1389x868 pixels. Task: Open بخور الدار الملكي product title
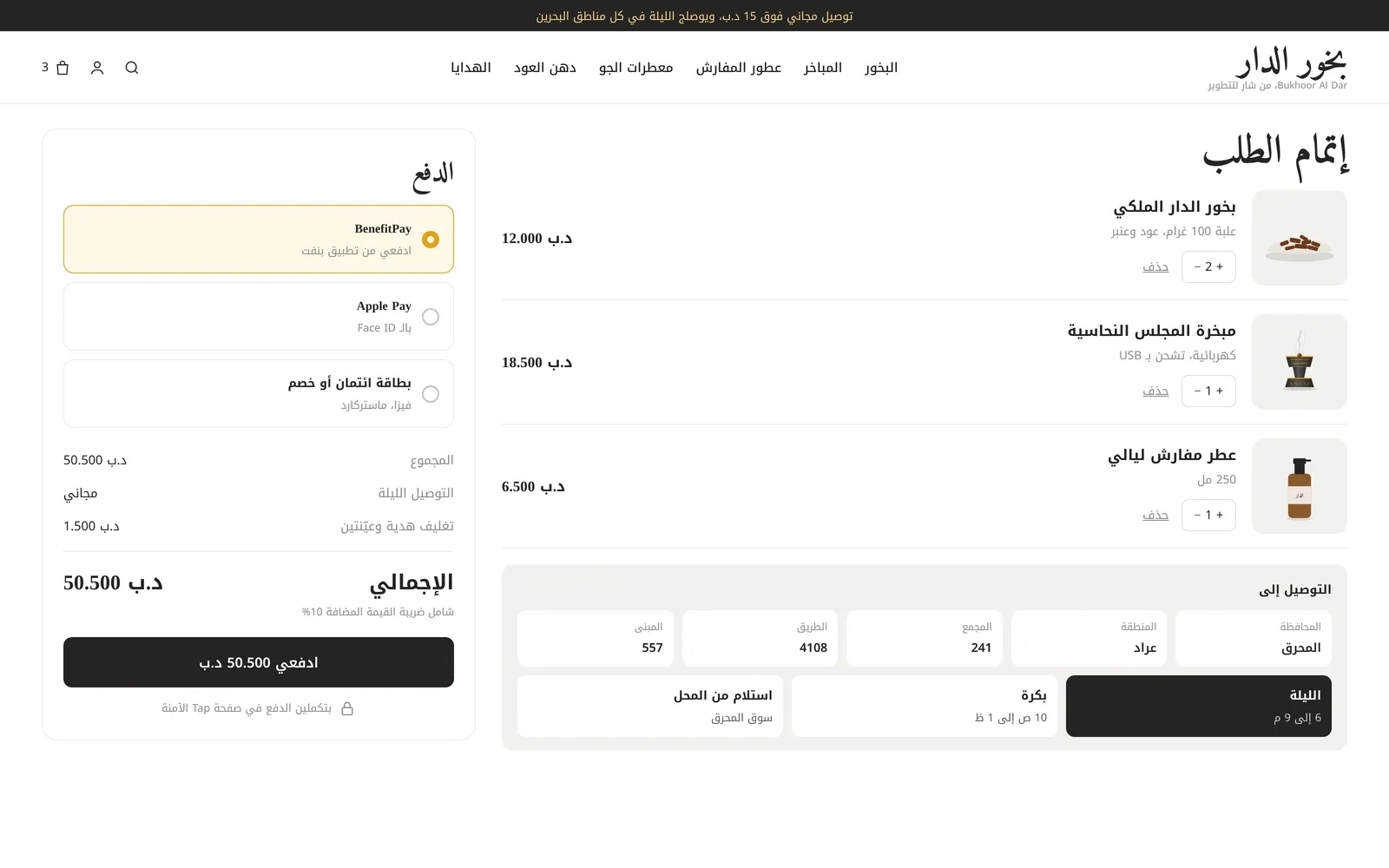click(1175, 207)
